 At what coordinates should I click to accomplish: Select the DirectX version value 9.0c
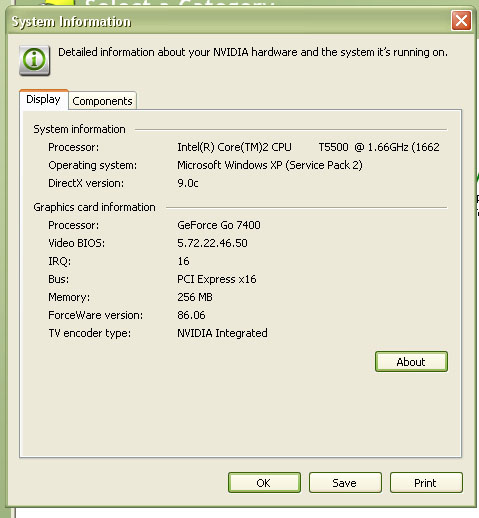[188, 183]
